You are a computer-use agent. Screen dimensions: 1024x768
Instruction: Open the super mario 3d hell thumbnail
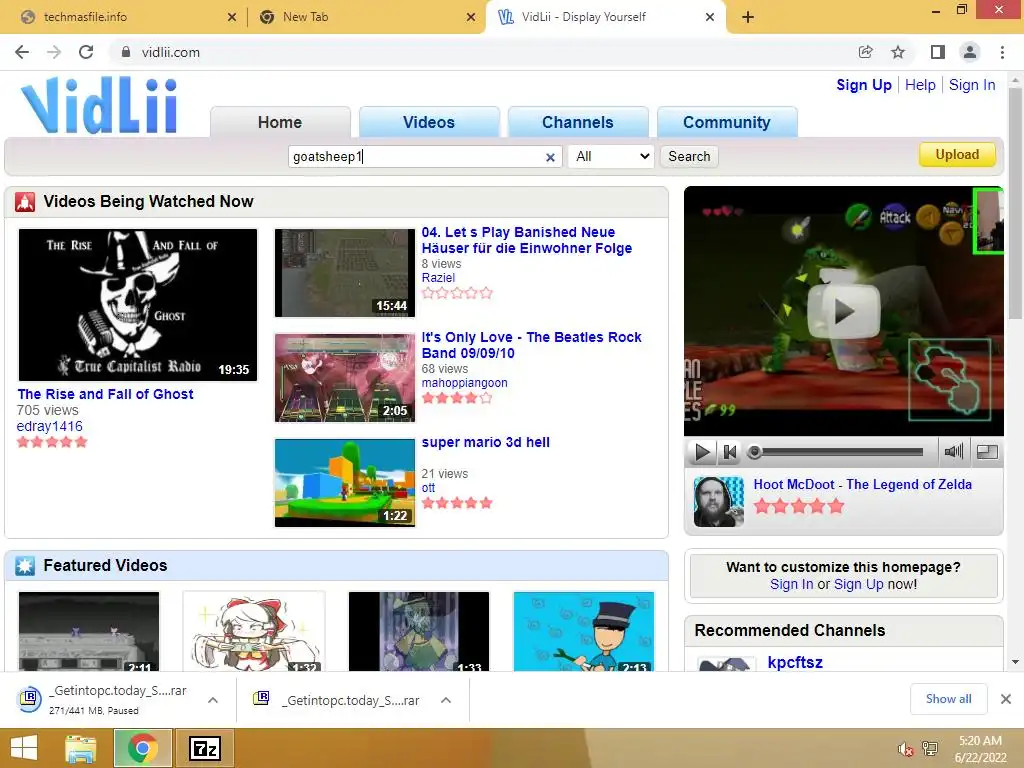345,483
